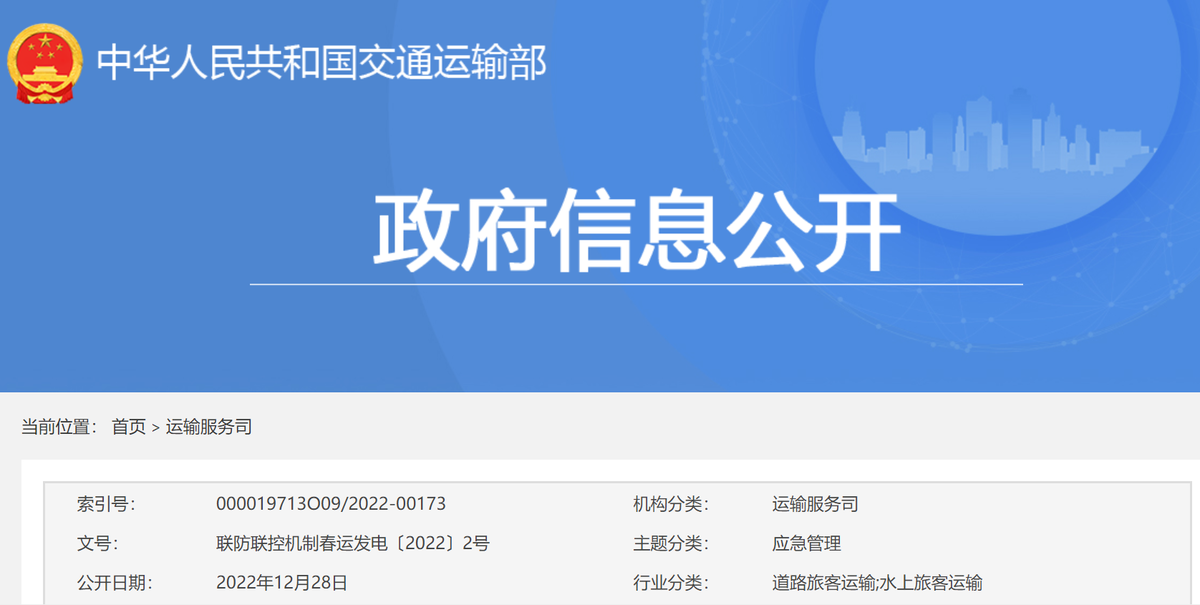The height and width of the screenshot is (605, 1200).
Task: Click the 公开日期 field label
Action: coord(114,583)
